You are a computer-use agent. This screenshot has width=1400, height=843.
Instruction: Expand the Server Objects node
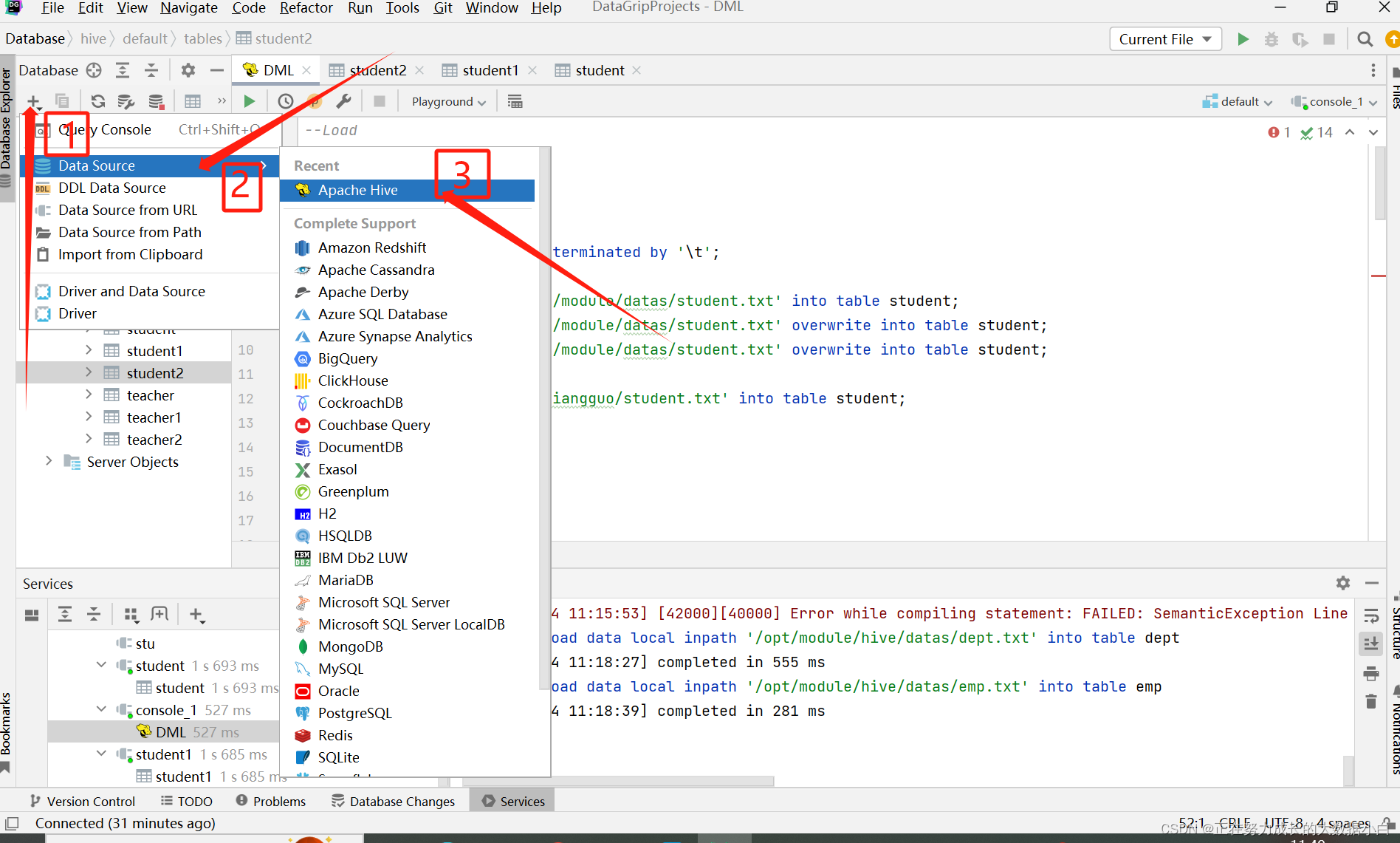49,460
